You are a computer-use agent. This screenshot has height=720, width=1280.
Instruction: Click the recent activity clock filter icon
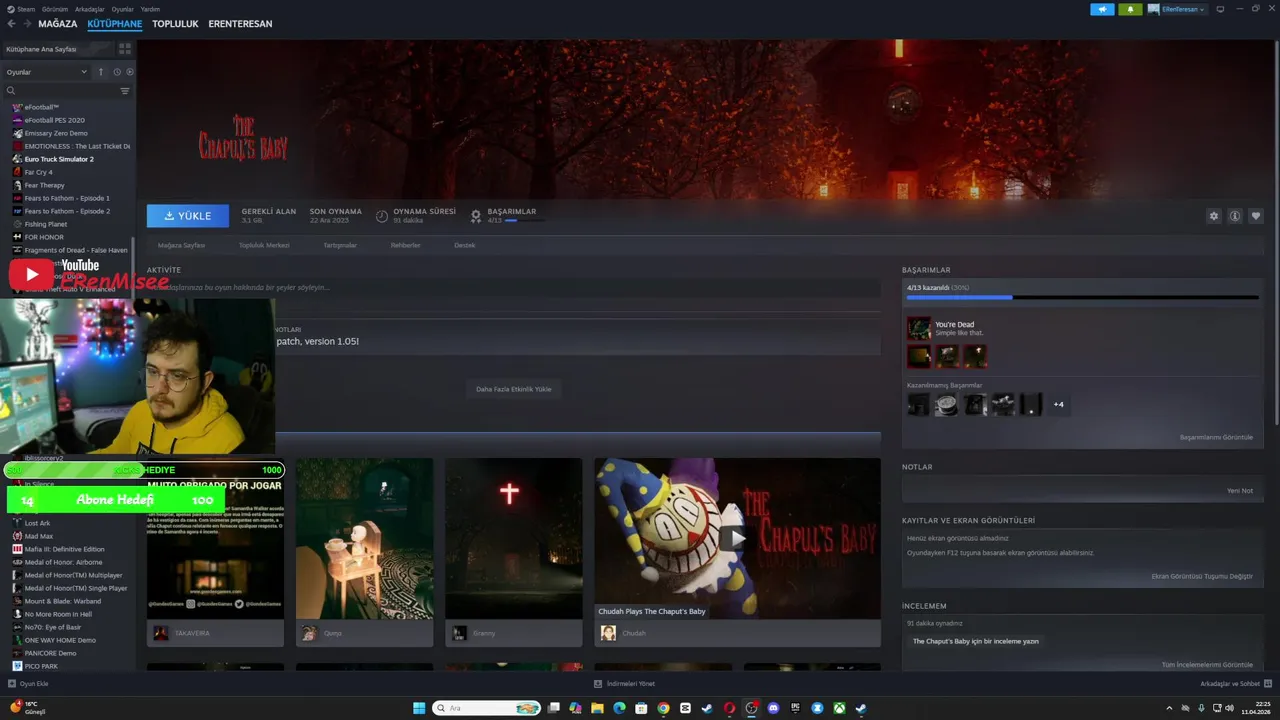(x=117, y=72)
